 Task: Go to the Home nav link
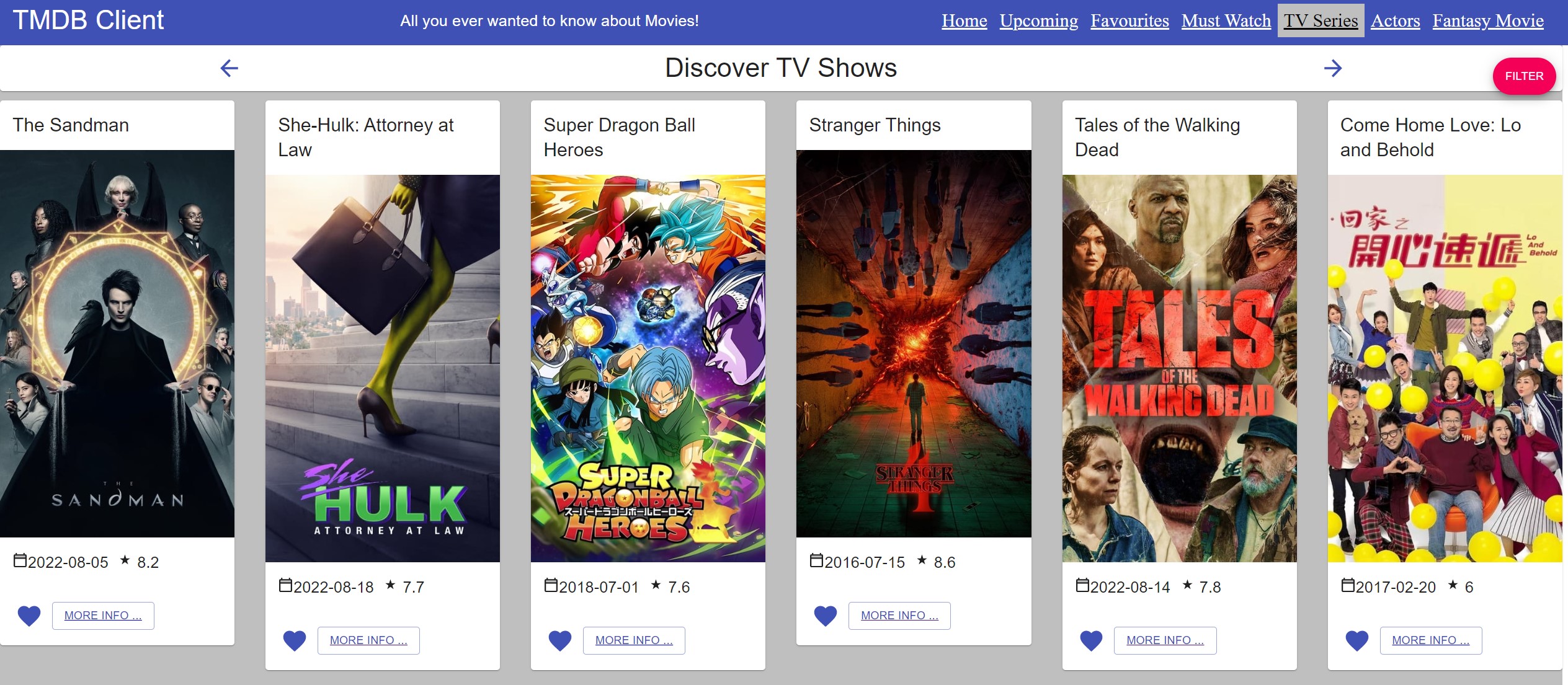click(x=964, y=20)
